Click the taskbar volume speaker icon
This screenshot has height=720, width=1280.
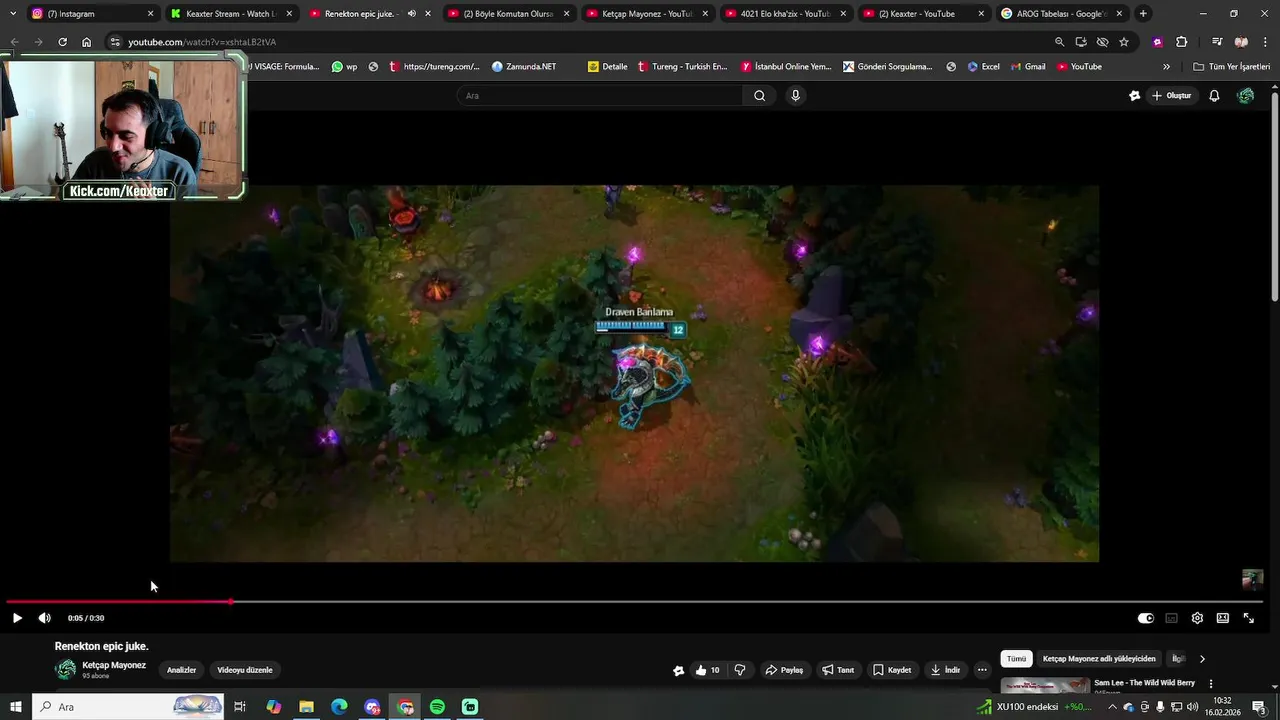pyautogui.click(x=1192, y=707)
